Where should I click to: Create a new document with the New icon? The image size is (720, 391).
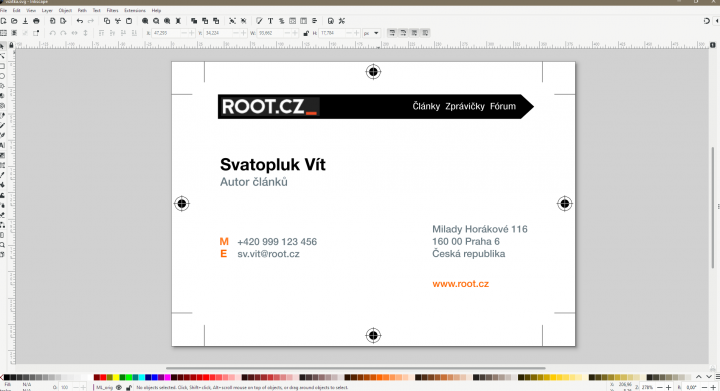[4, 21]
